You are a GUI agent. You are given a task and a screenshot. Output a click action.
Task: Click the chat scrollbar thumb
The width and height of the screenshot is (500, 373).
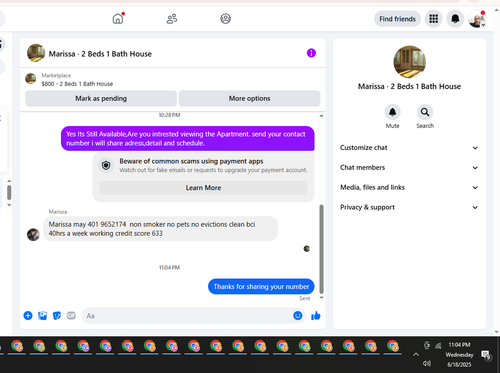[x=321, y=248]
